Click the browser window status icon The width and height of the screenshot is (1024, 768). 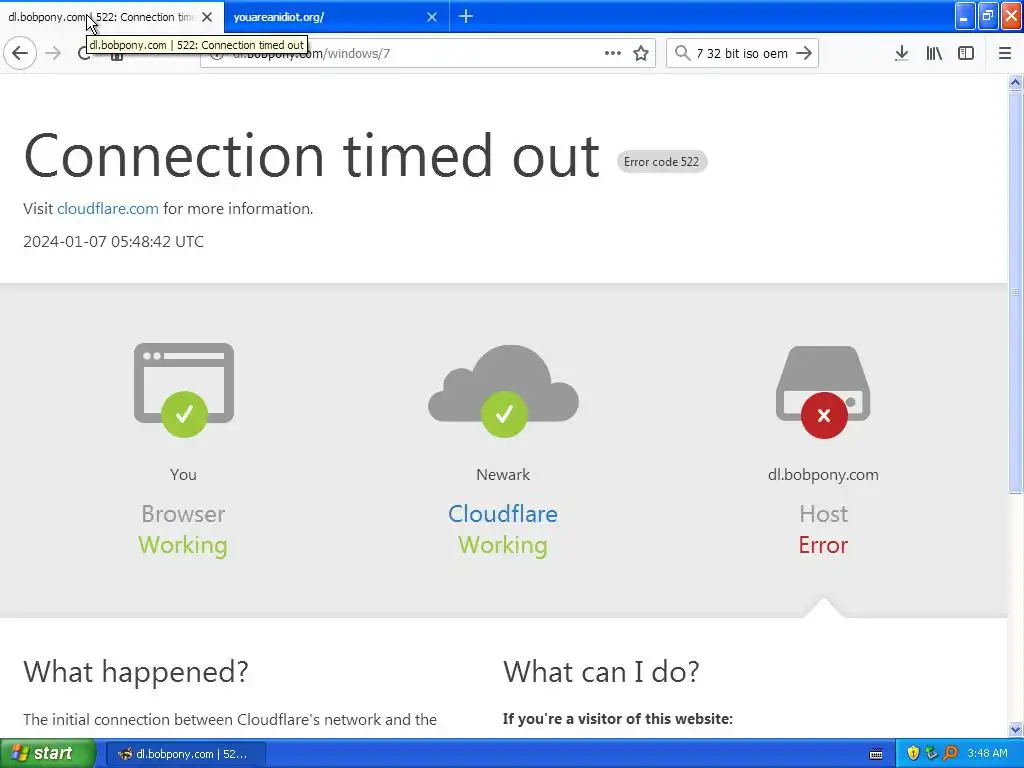pos(184,389)
